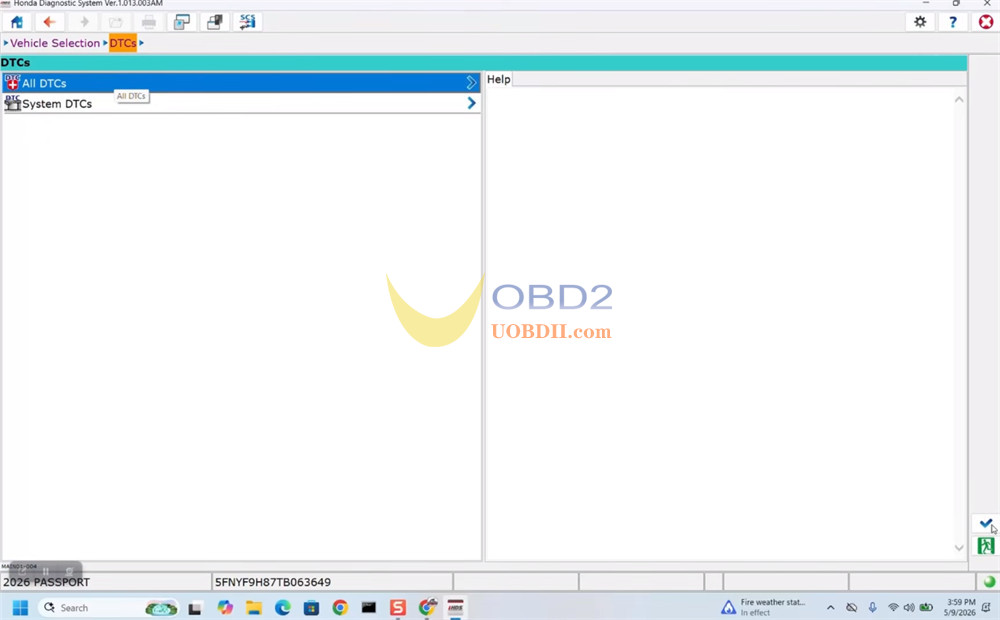The width and height of the screenshot is (1000, 620).
Task: Select the All DTCs row
Action: (241, 83)
